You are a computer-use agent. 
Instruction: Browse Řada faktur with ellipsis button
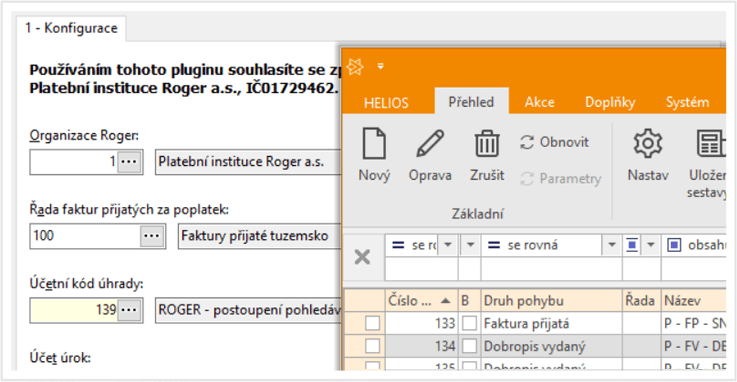(152, 235)
